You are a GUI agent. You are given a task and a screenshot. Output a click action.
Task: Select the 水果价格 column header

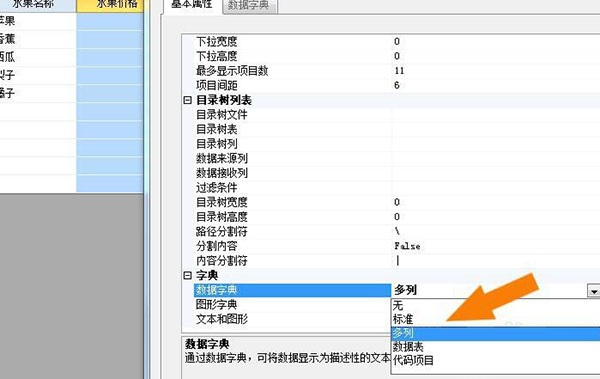pos(110,5)
